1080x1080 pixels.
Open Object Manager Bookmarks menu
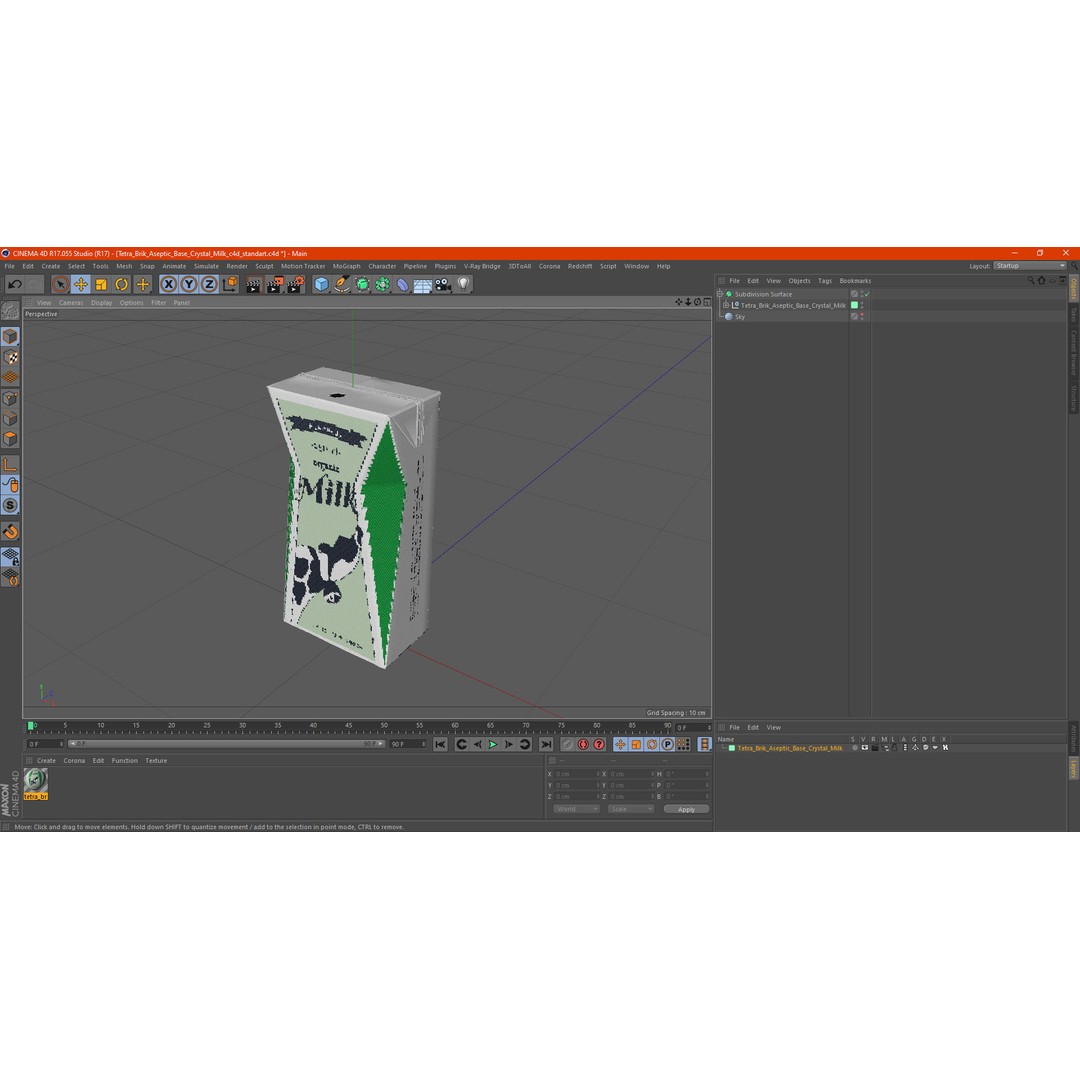coord(855,280)
